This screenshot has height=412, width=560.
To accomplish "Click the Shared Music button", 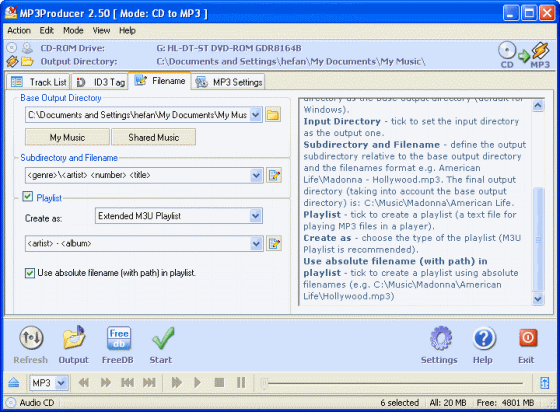I will point(154,137).
